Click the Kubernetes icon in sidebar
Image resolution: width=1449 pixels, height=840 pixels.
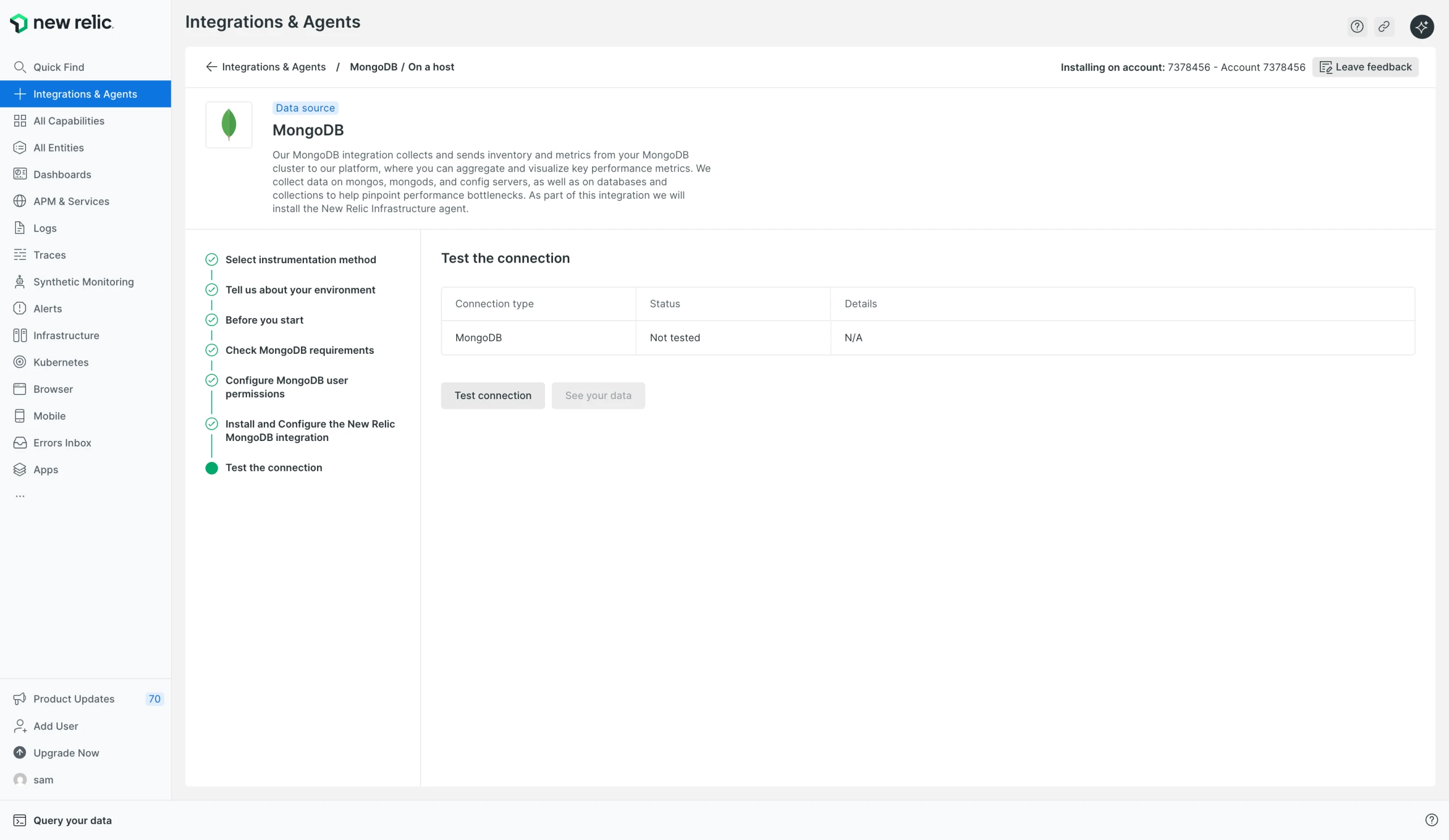point(20,362)
